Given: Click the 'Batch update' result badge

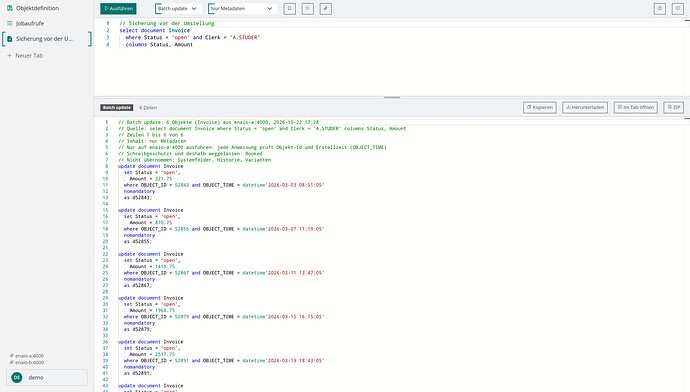Looking at the screenshot, I should point(117,107).
